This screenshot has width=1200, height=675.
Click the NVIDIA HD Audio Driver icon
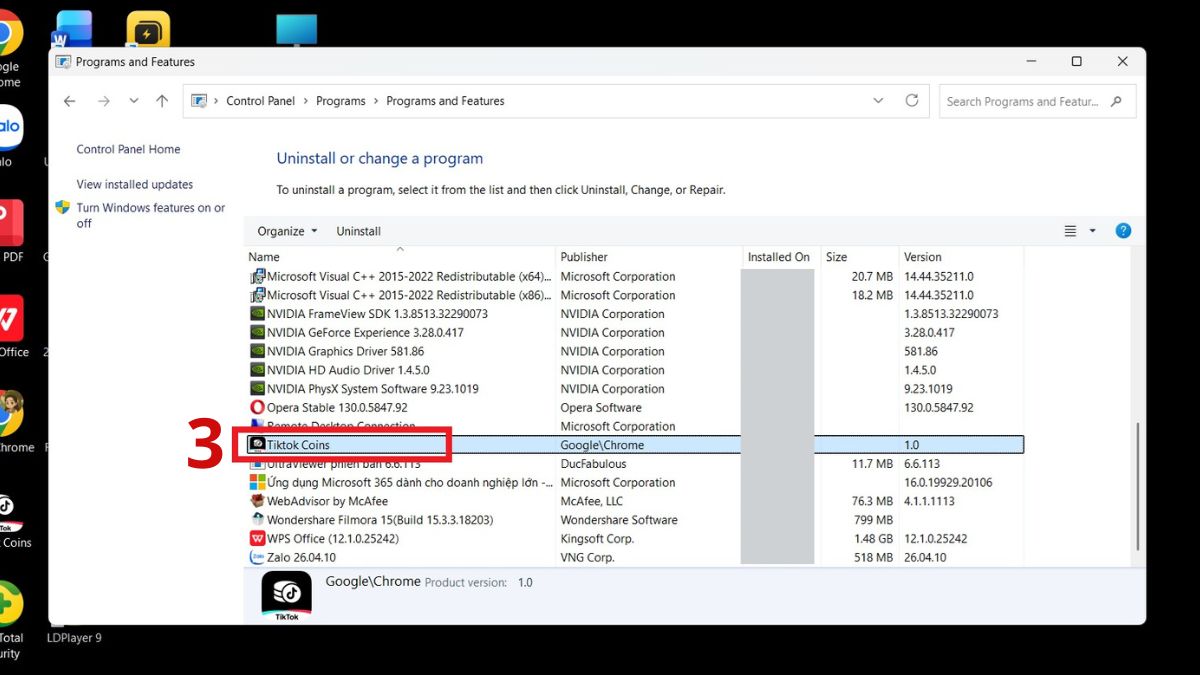(x=257, y=370)
